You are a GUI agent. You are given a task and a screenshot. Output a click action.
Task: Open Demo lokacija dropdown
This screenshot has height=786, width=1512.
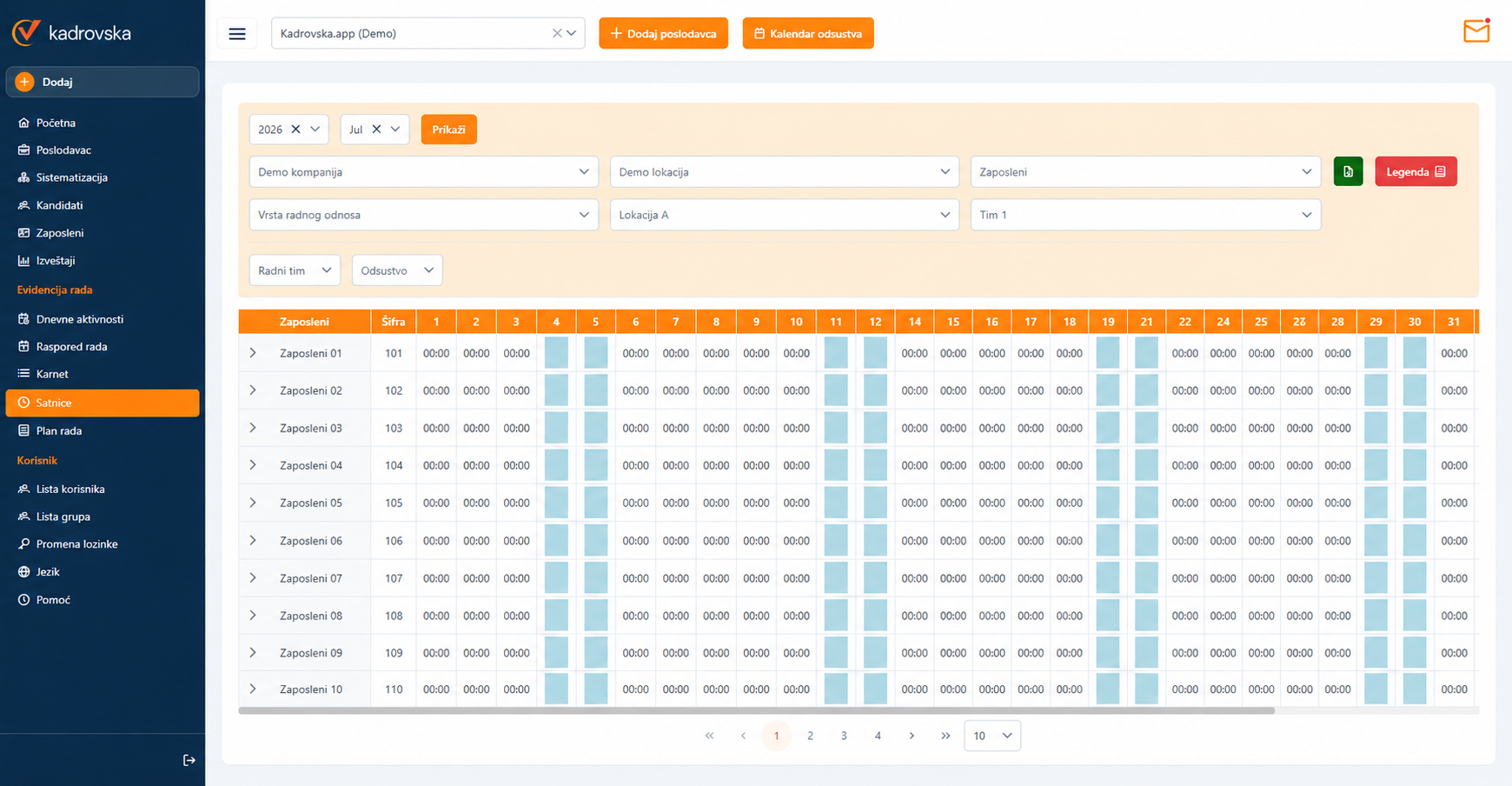tap(785, 171)
